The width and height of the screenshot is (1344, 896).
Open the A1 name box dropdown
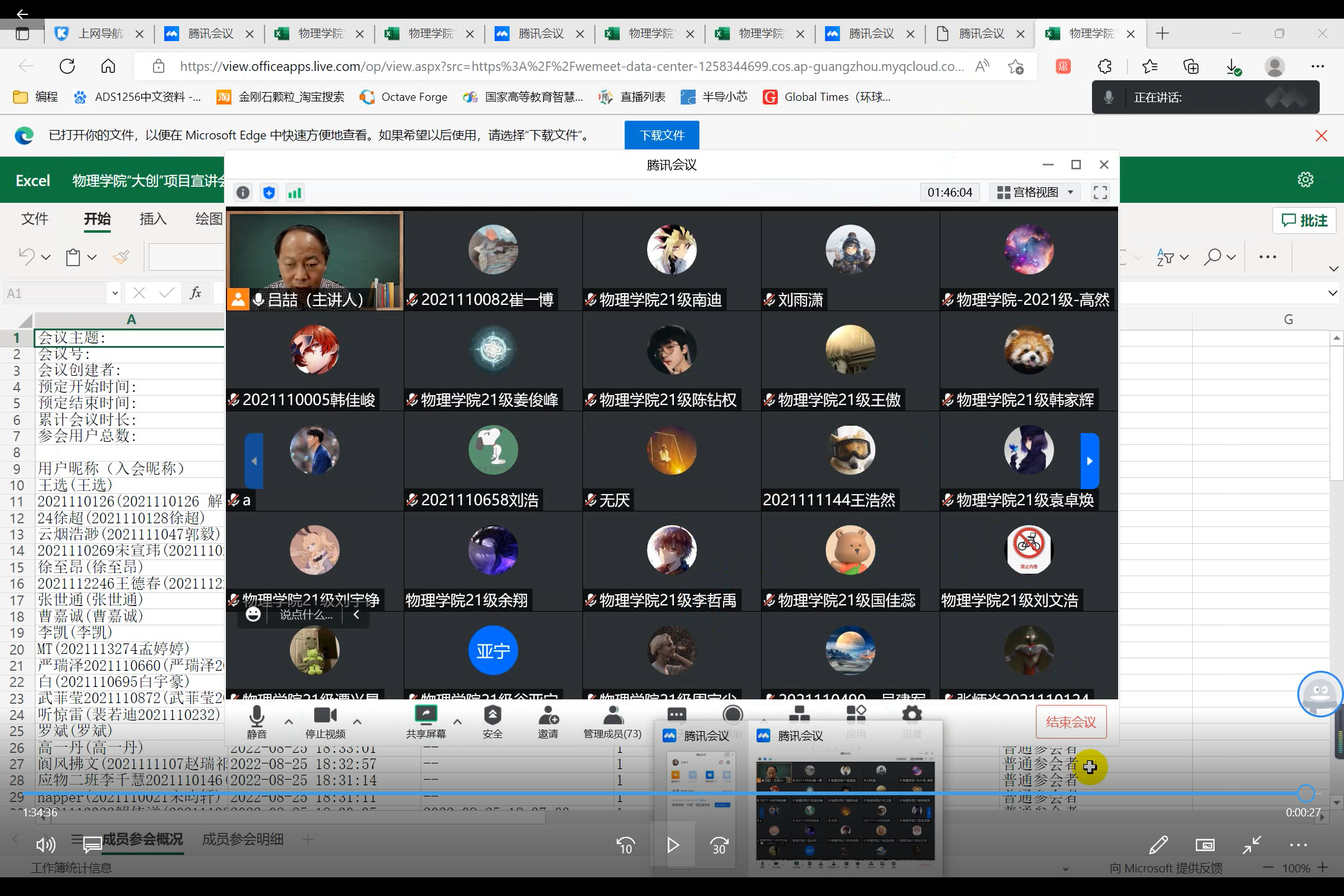coord(114,293)
